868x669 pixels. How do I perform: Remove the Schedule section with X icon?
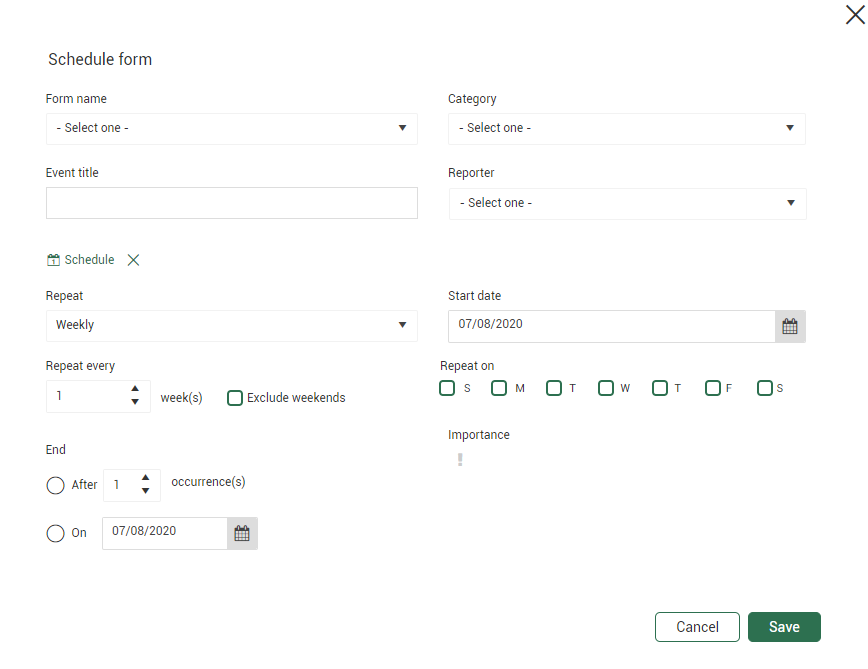coord(133,260)
